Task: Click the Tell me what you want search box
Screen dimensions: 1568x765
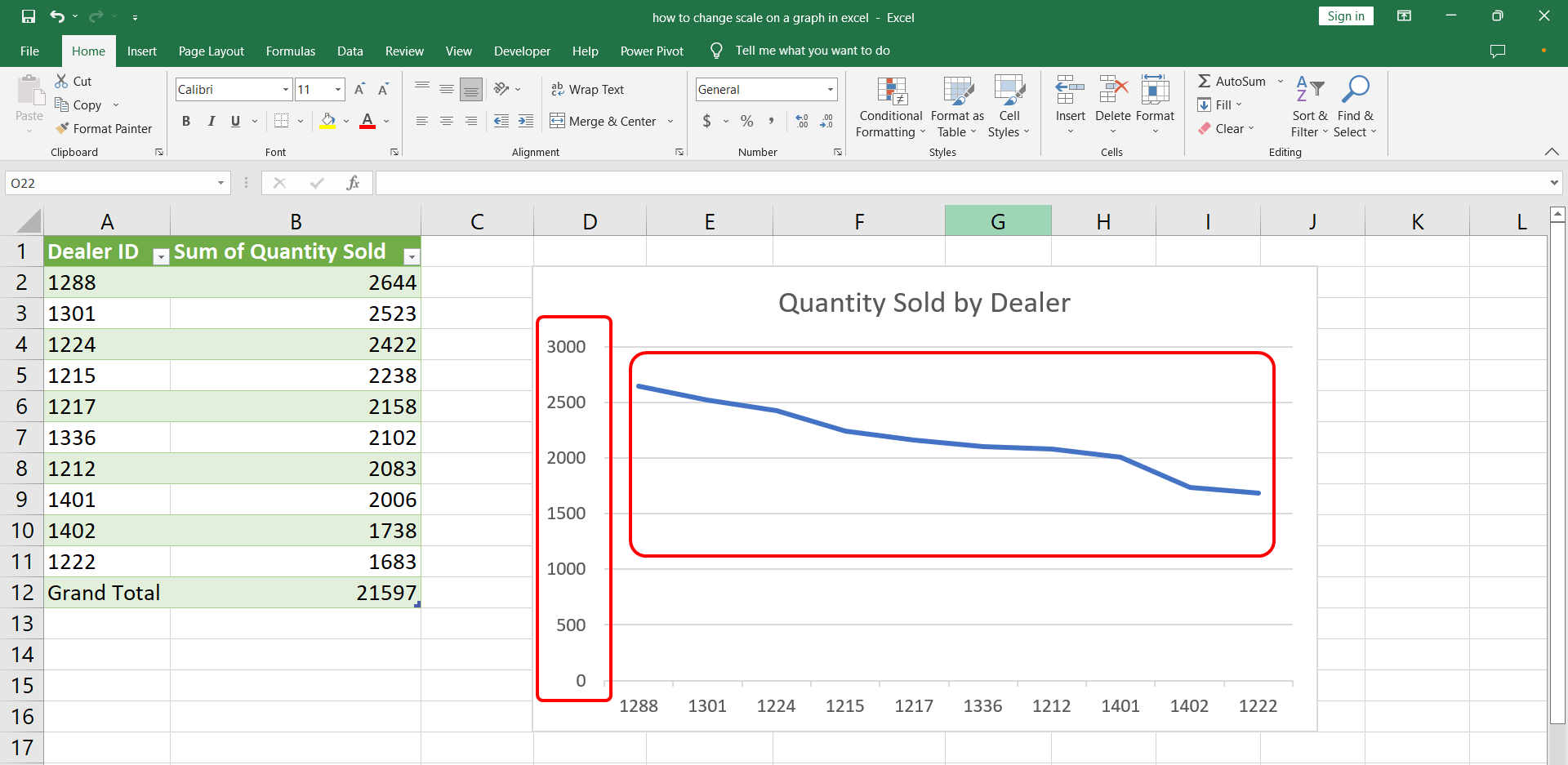Action: (x=813, y=51)
